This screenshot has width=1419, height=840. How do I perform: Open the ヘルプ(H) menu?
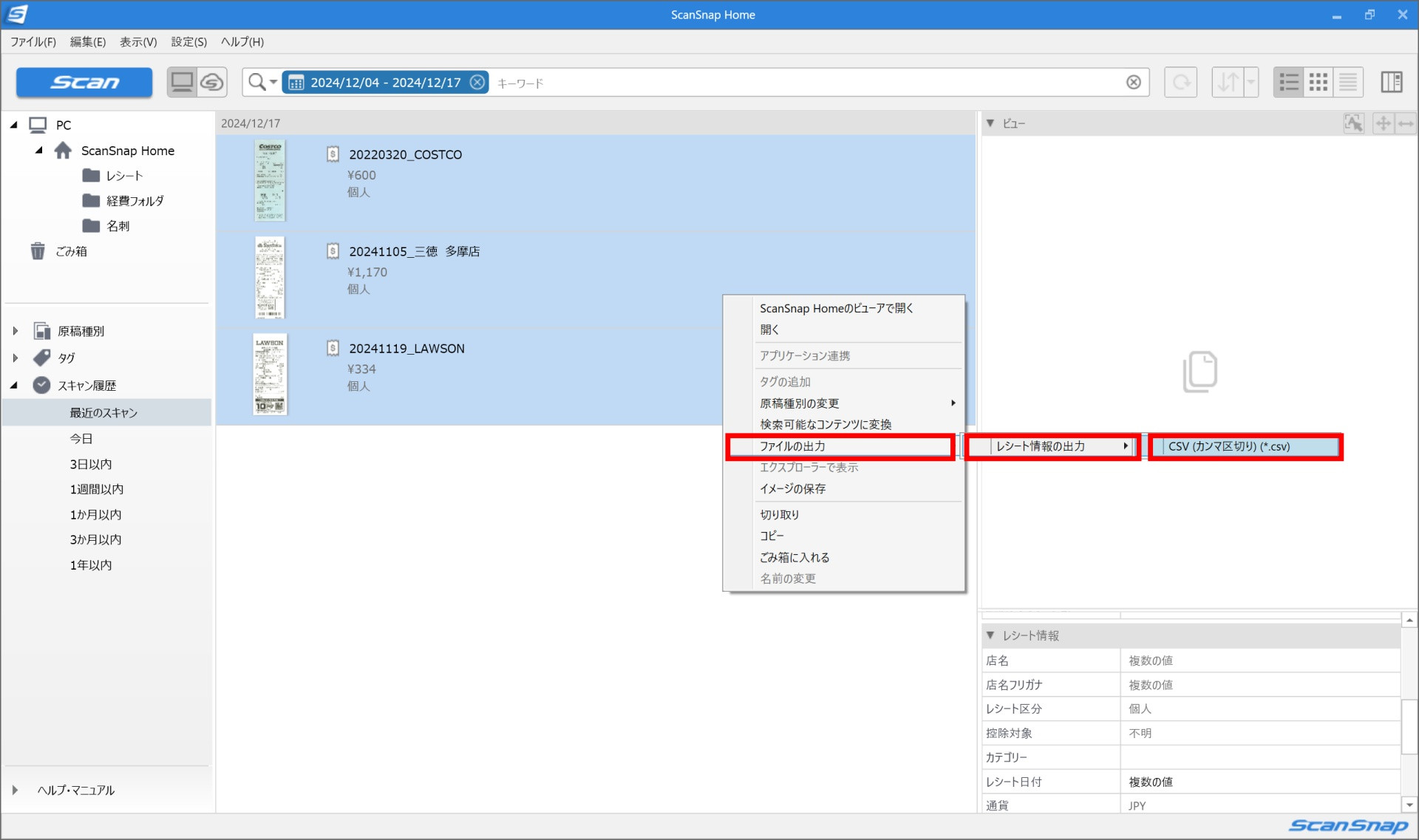pos(242,42)
